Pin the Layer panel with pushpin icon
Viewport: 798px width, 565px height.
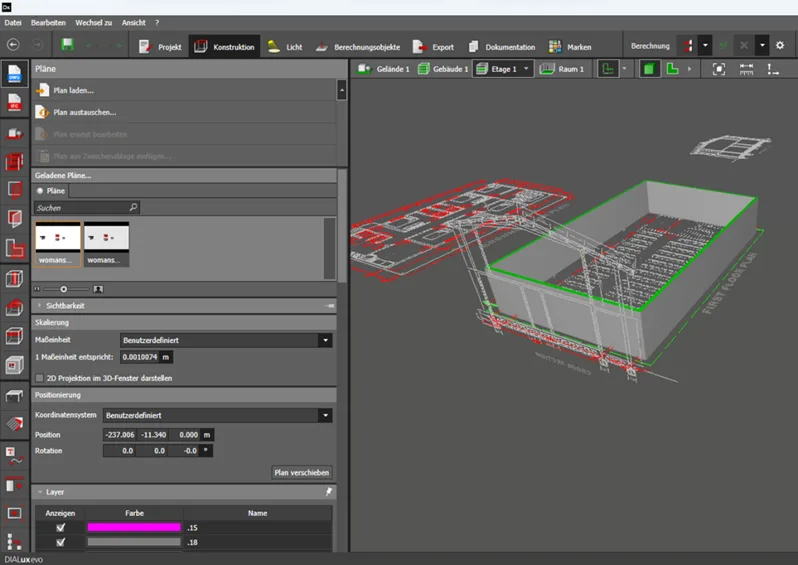(x=329, y=492)
